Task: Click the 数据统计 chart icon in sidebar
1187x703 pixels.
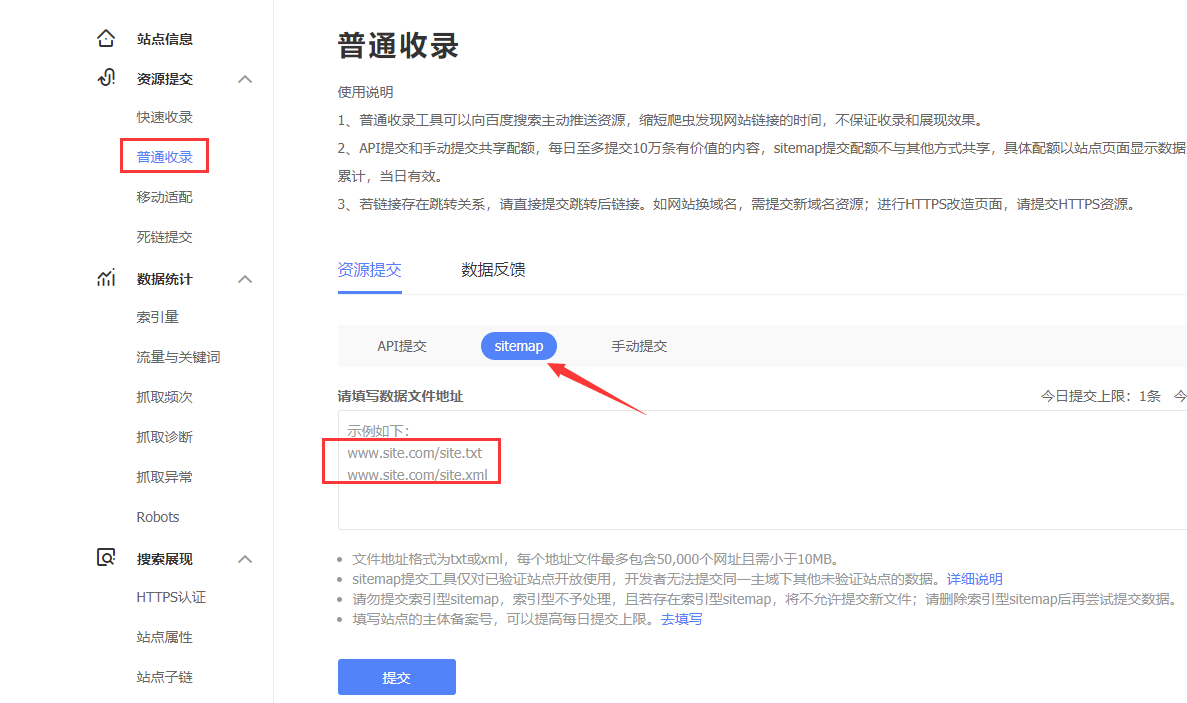Action: click(105, 279)
